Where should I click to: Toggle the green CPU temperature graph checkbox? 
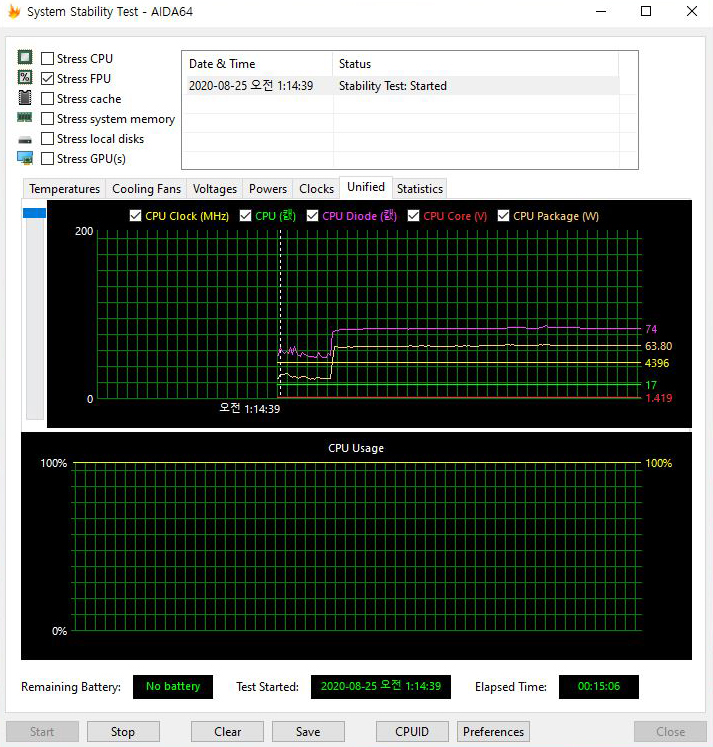coord(245,216)
